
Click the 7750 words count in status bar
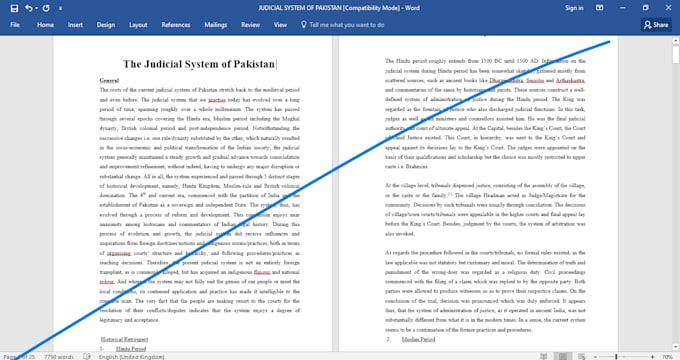coord(59,357)
